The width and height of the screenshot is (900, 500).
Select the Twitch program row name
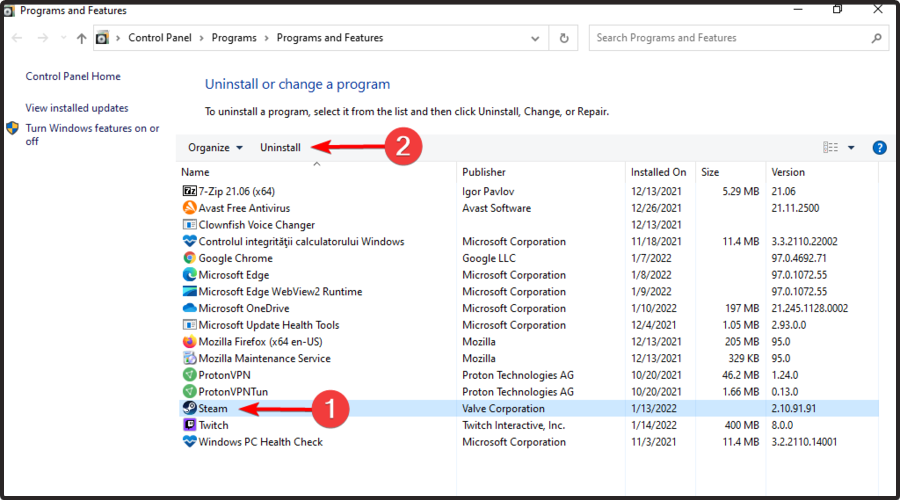(214, 425)
